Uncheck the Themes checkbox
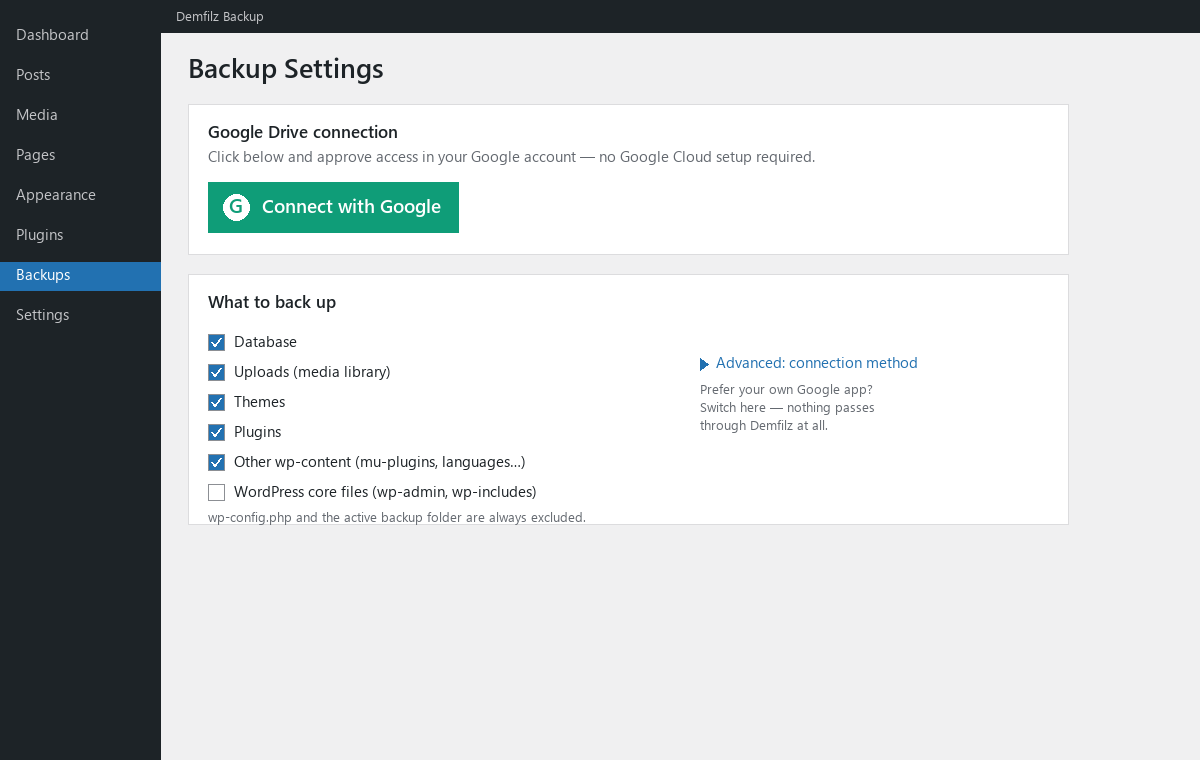 click(216, 402)
